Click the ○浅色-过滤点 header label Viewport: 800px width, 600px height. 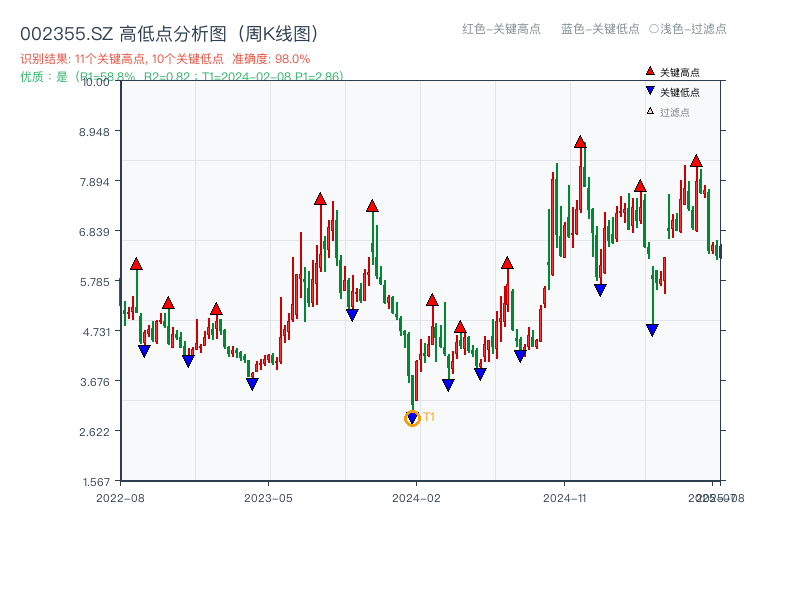tap(690, 30)
